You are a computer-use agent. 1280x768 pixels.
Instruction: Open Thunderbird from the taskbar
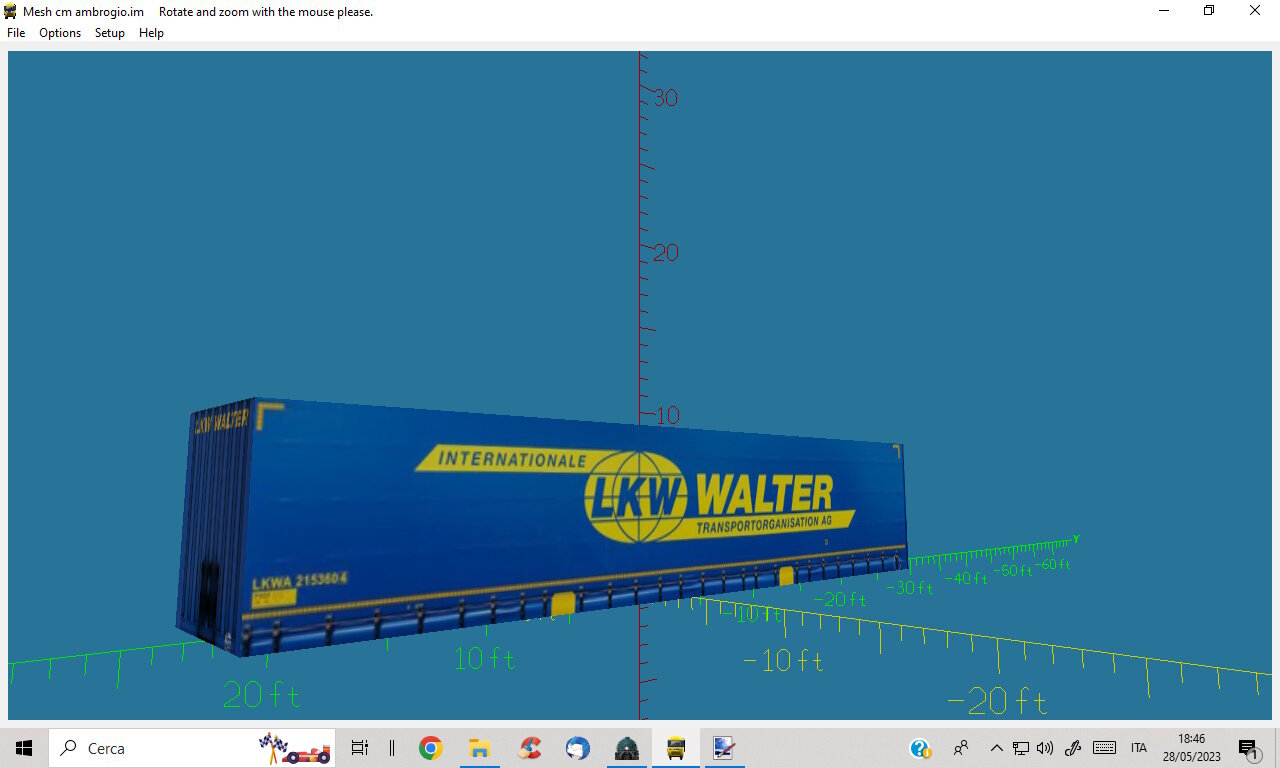577,748
